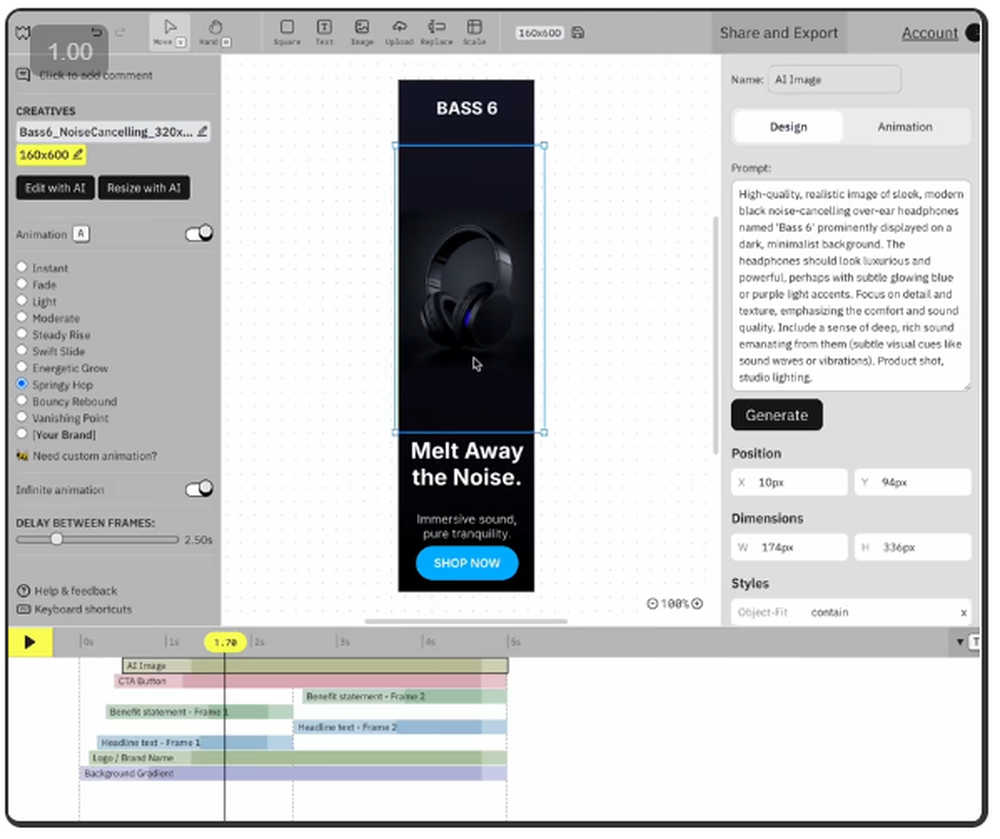Adjust the Delay Between Frames slider

click(56, 539)
